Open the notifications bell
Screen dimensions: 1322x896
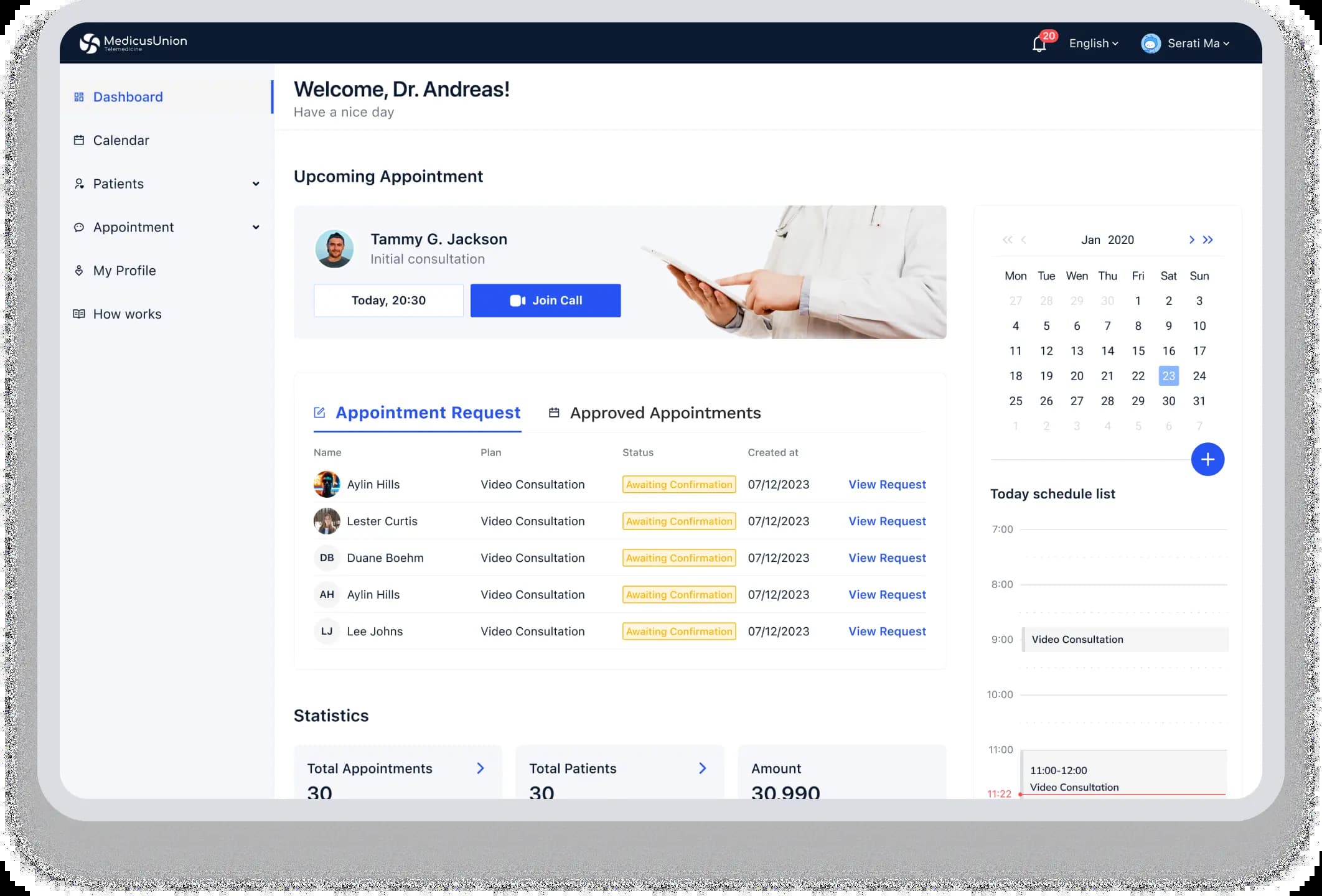click(x=1039, y=44)
